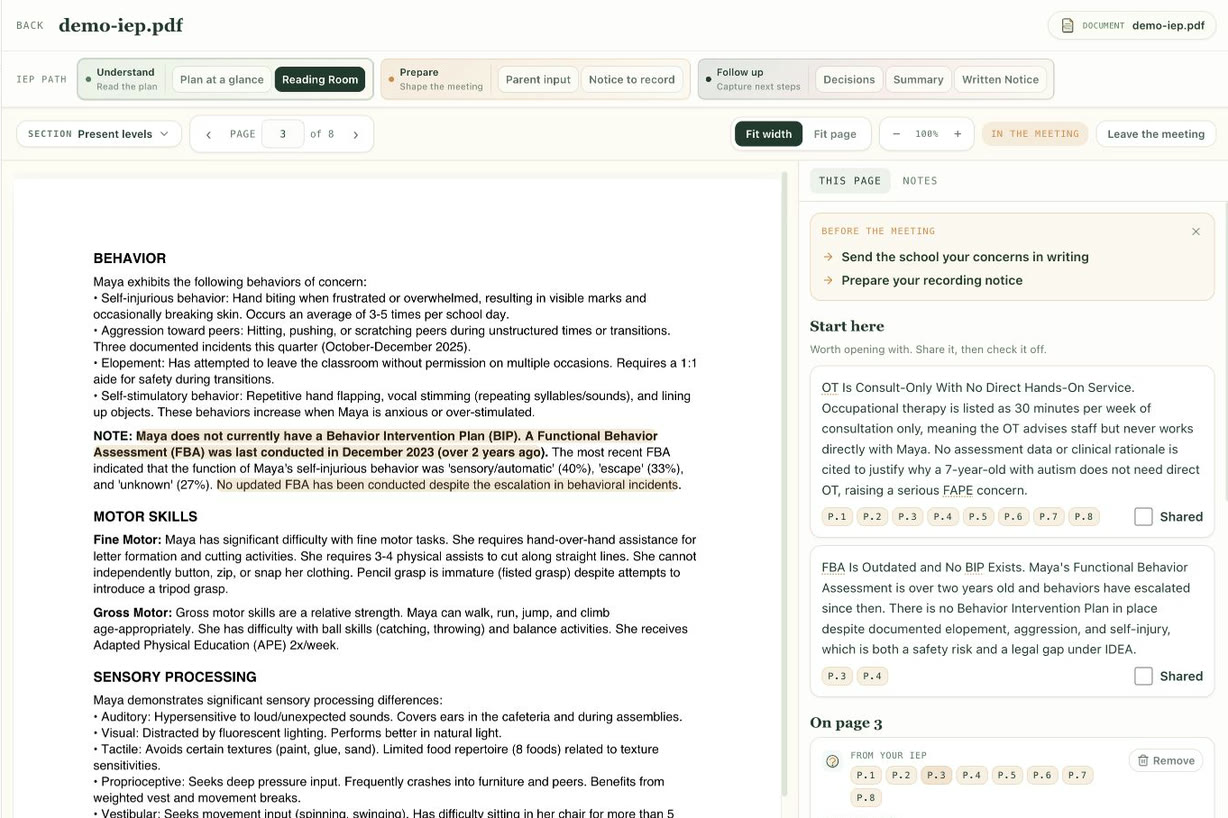1228x818 pixels.
Task: Go Back from the document
Action: coord(30,26)
